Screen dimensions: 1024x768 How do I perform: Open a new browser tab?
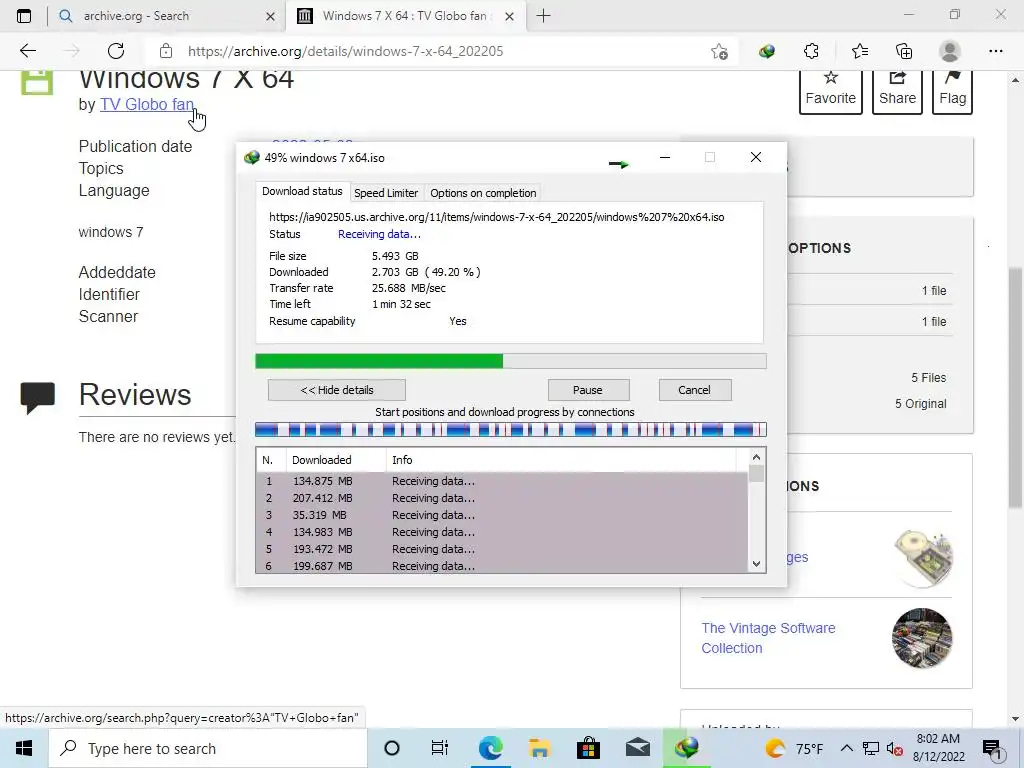pos(543,16)
